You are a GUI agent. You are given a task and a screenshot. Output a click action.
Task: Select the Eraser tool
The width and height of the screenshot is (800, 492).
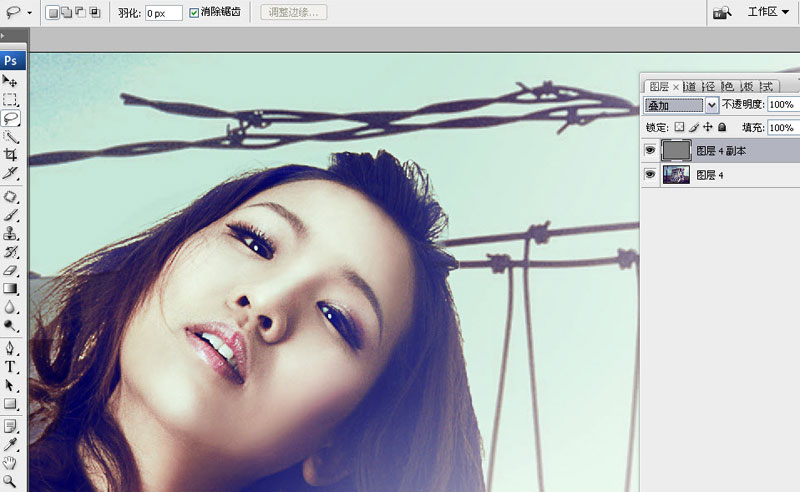pyautogui.click(x=10, y=270)
